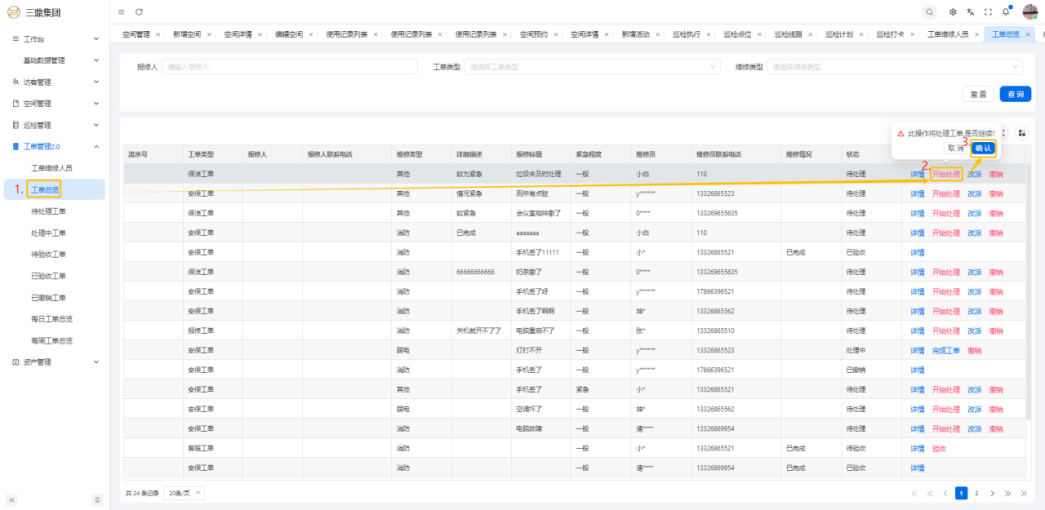Click the notification bell icon
The width and height of the screenshot is (1045, 510).
[1005, 12]
